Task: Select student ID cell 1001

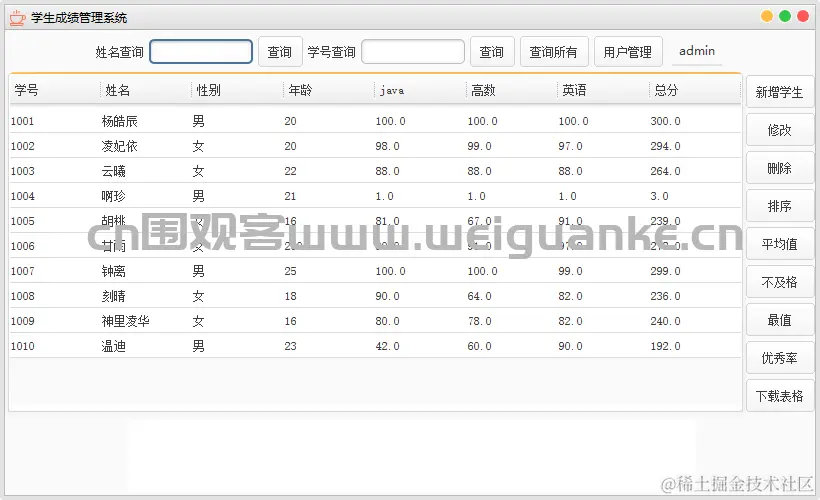Action: 22,121
